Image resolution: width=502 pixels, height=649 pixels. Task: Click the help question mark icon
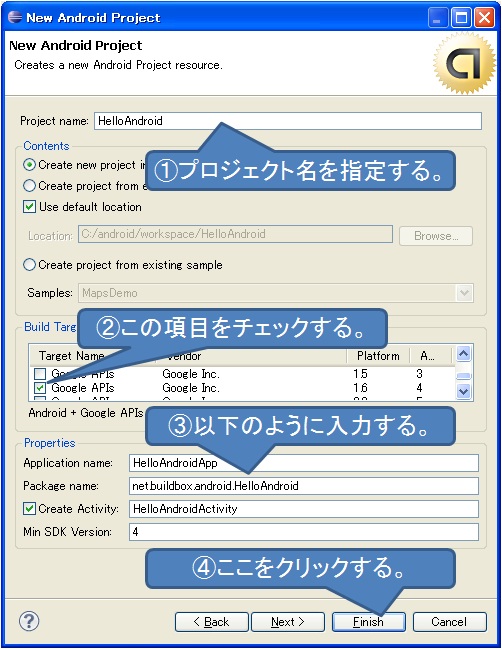click(29, 621)
